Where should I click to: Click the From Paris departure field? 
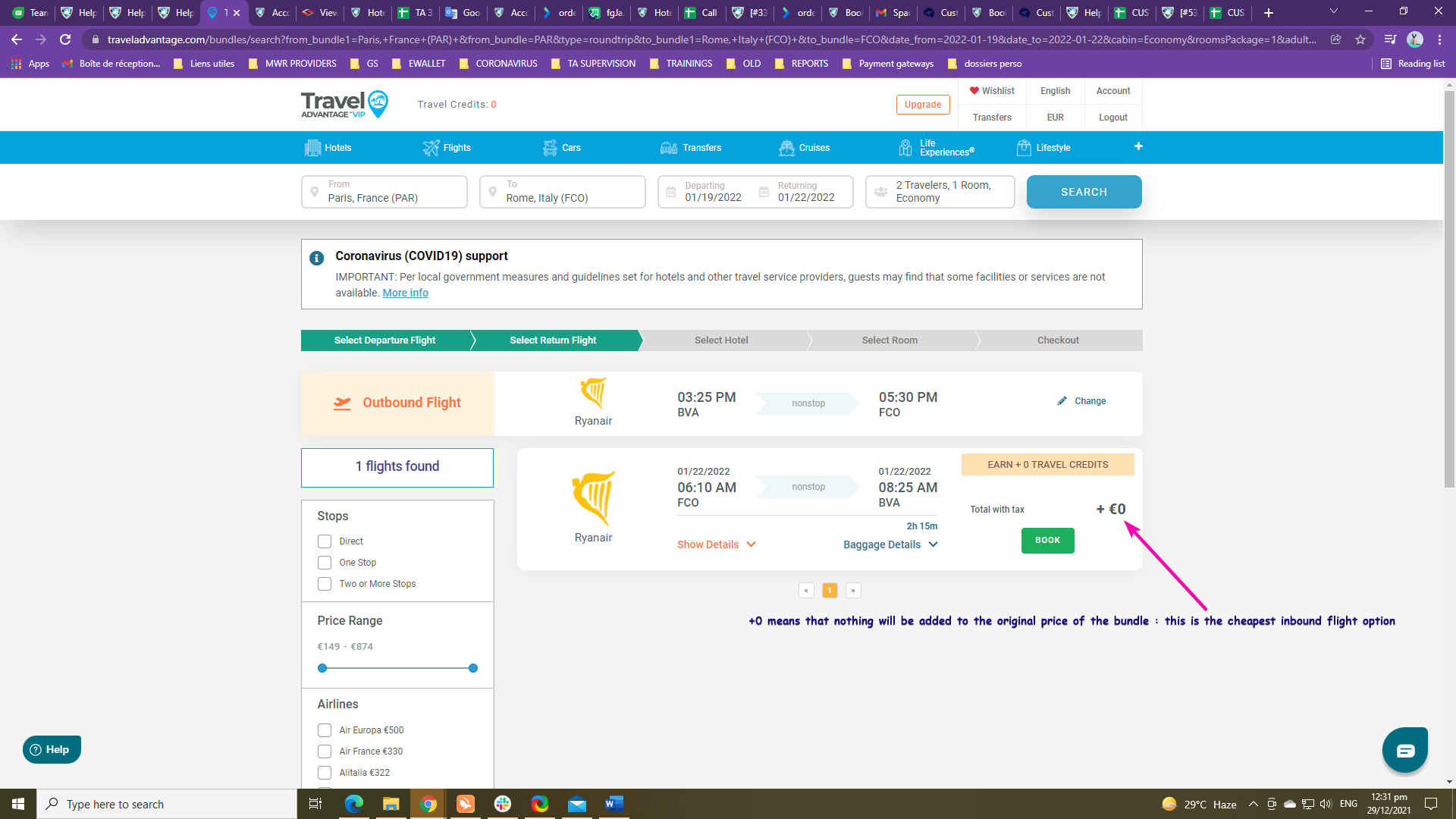tap(384, 192)
